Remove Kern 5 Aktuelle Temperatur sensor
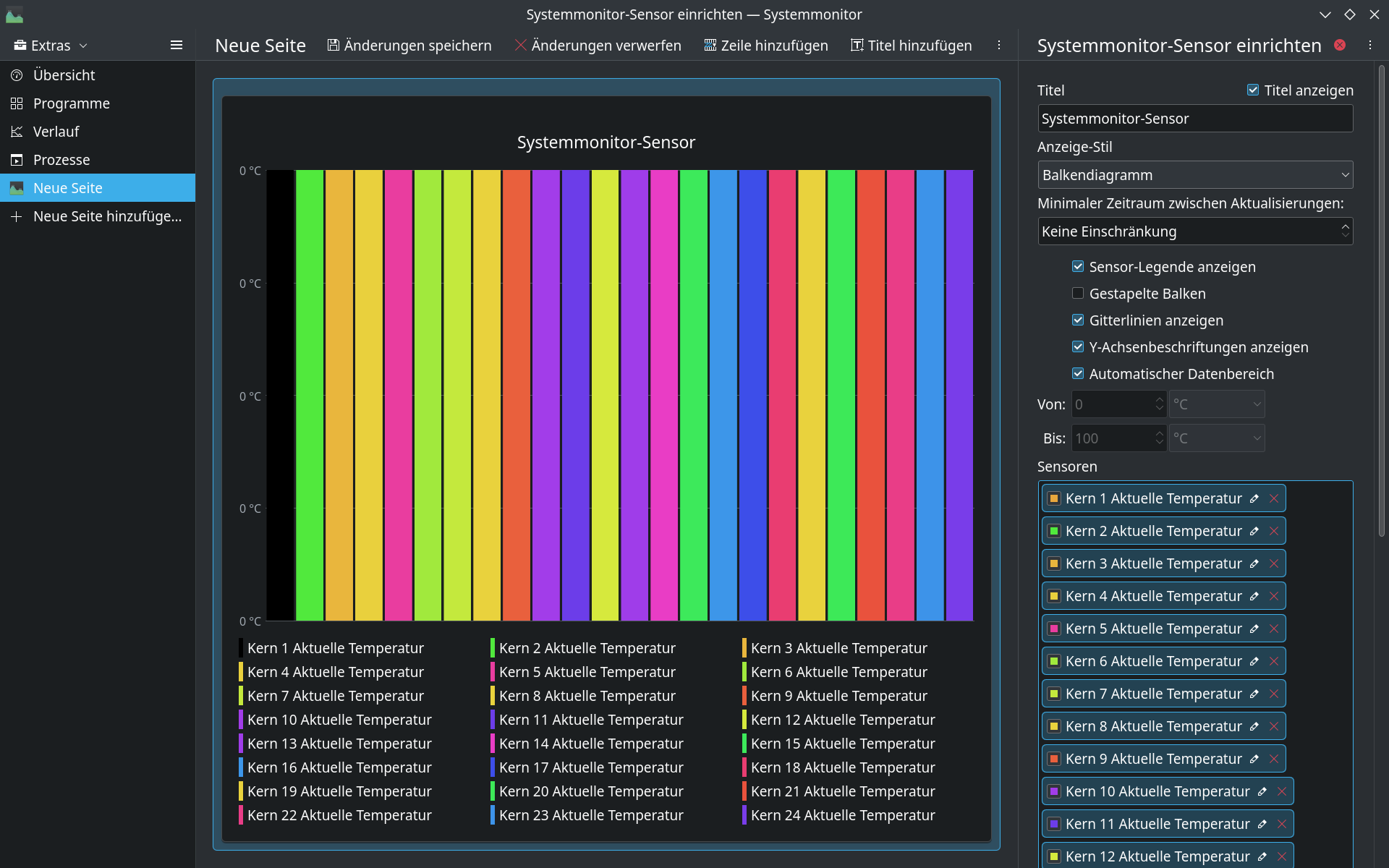Image resolution: width=1389 pixels, height=868 pixels. (1274, 629)
